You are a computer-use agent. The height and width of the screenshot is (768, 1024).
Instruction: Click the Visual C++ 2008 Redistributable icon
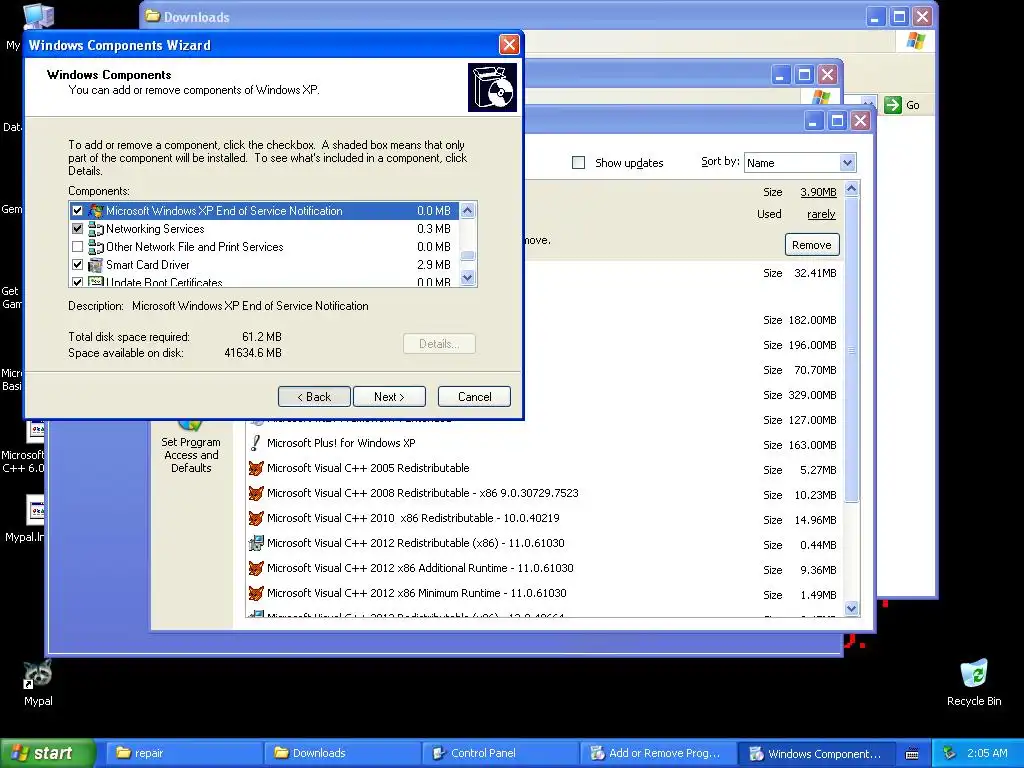click(x=256, y=493)
